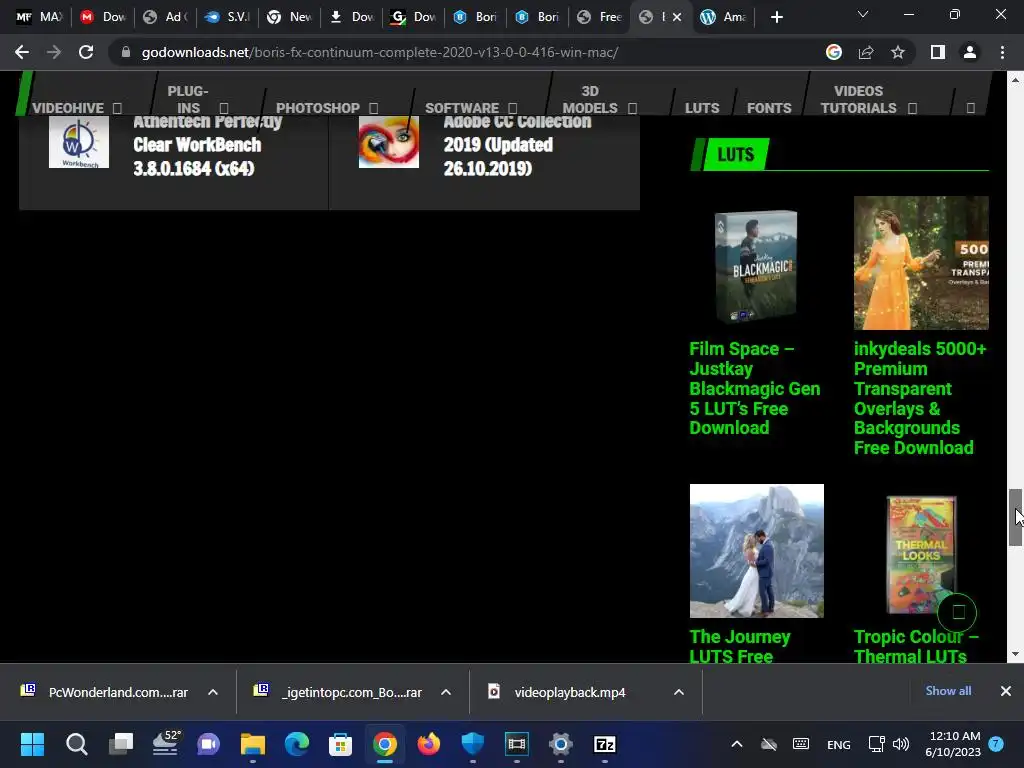Go back to the previous page
The image size is (1024, 768).
(22, 52)
